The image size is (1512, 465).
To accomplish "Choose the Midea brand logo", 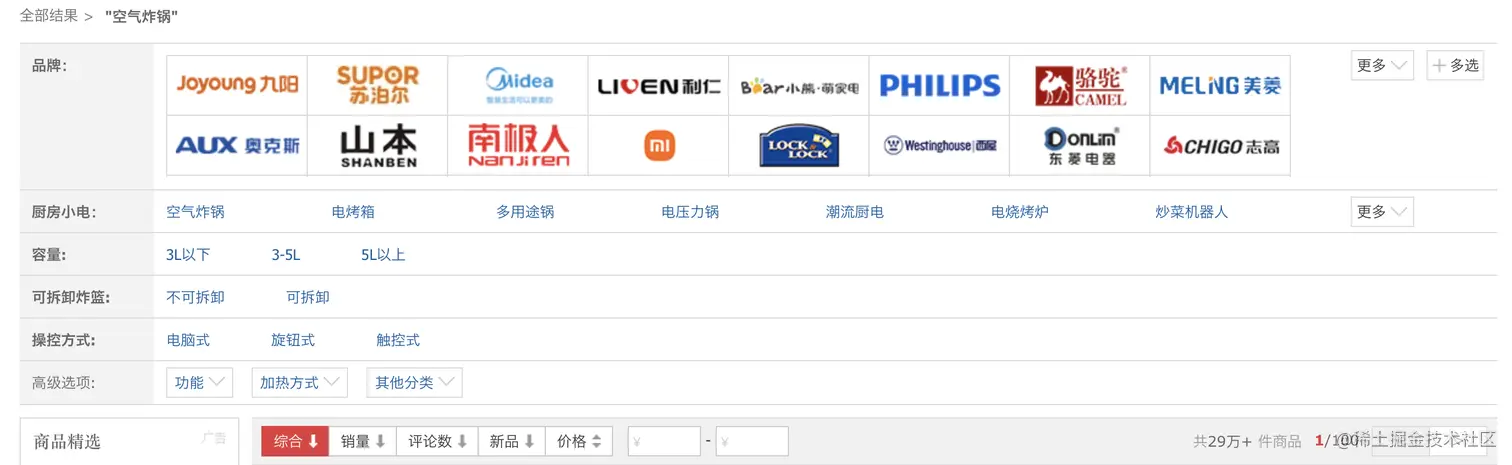I will (518, 85).
